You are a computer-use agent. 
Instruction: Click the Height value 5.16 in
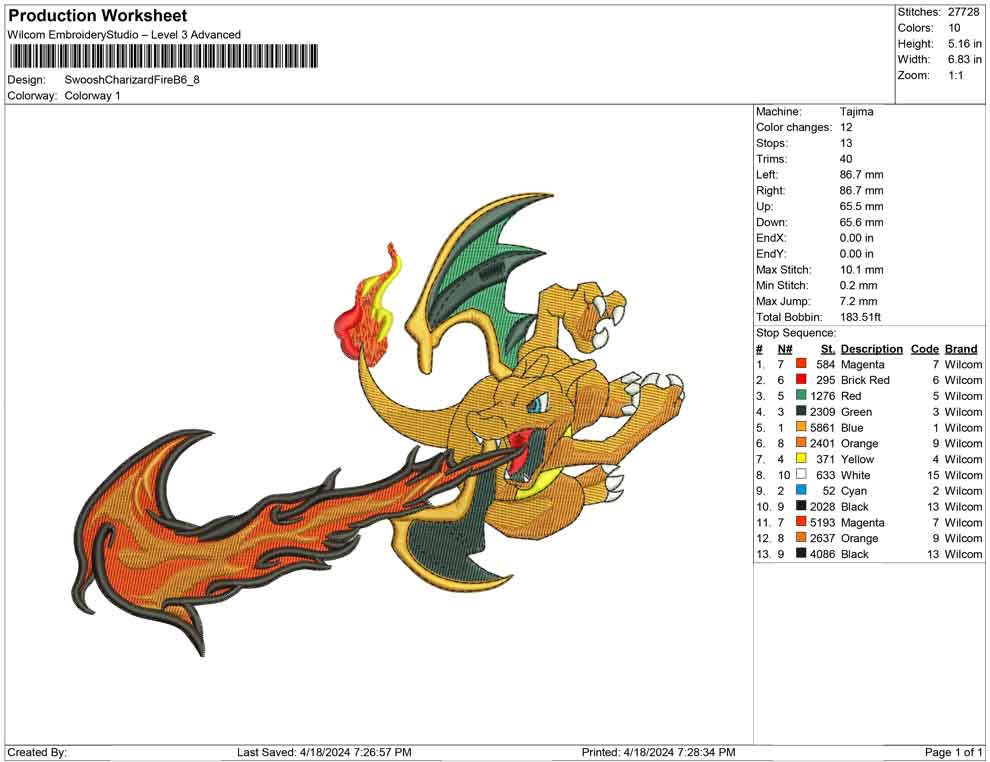(x=965, y=44)
